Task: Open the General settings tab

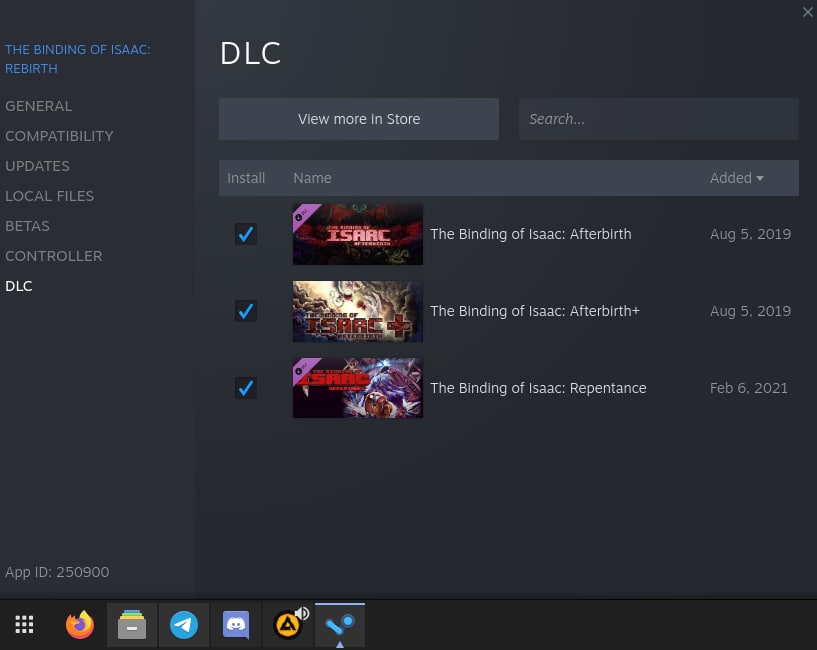Action: tap(39, 106)
